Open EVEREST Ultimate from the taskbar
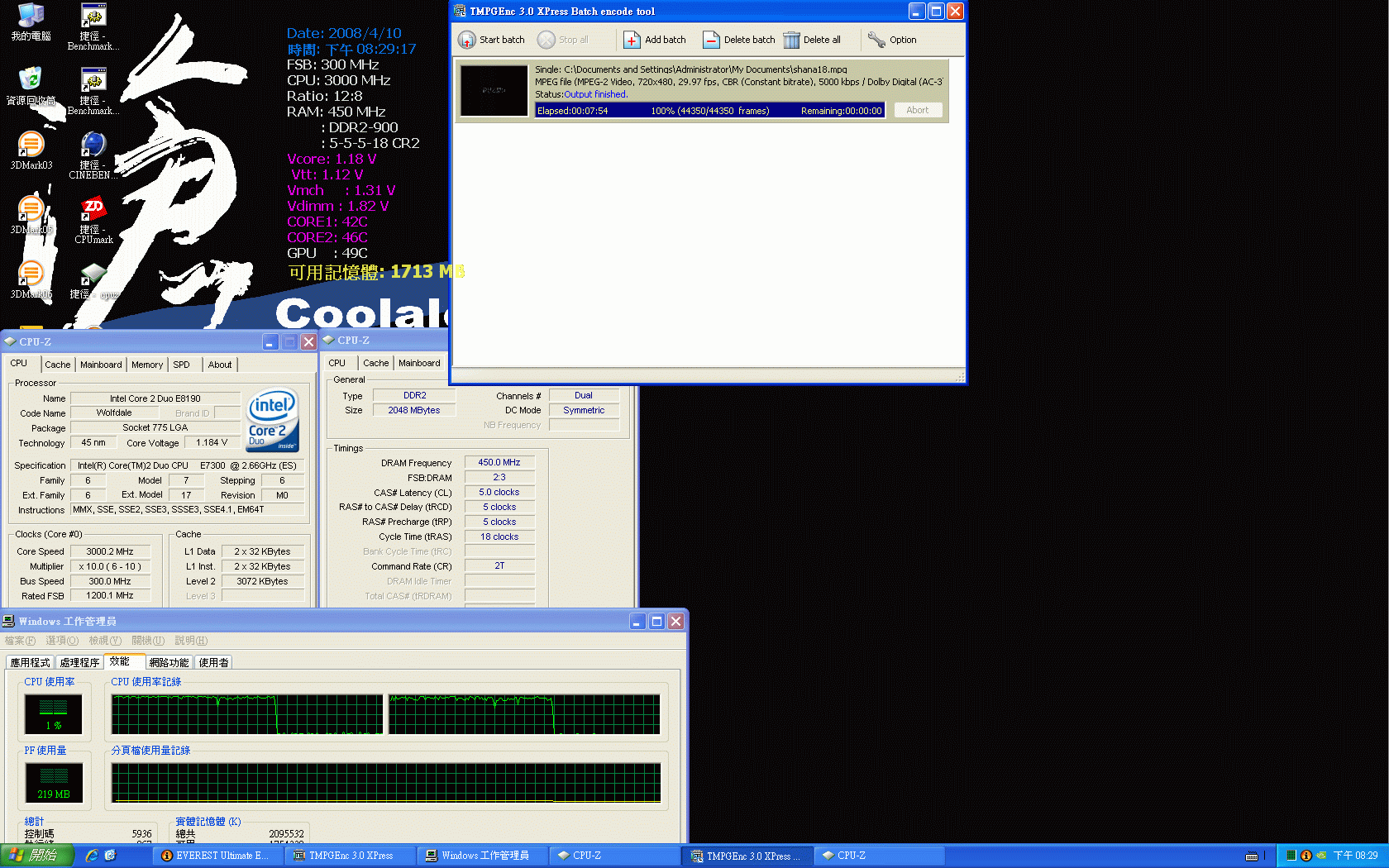Image resolution: width=1389 pixels, height=868 pixels. [216, 856]
